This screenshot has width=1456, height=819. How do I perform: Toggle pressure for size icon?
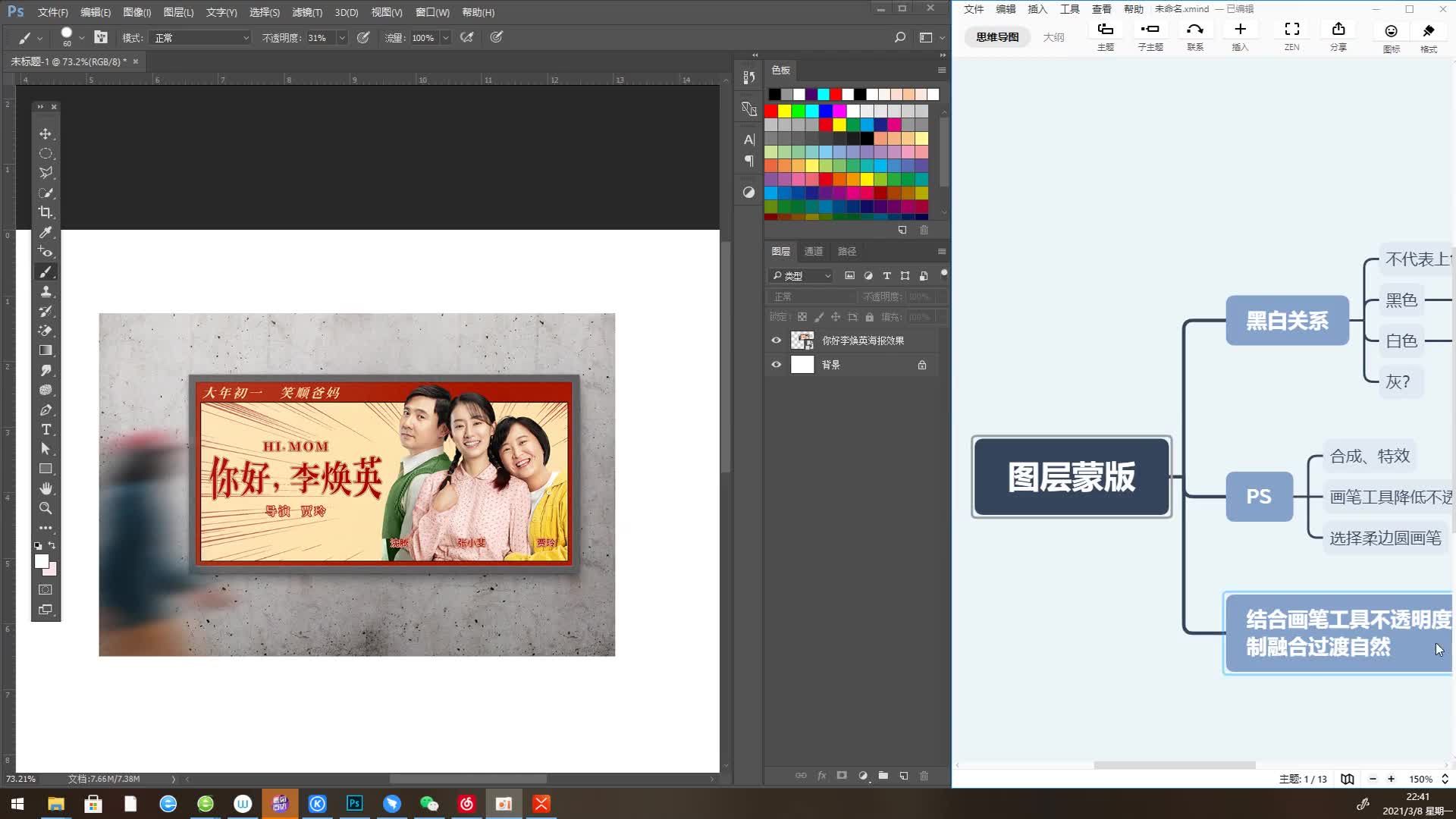tap(497, 37)
